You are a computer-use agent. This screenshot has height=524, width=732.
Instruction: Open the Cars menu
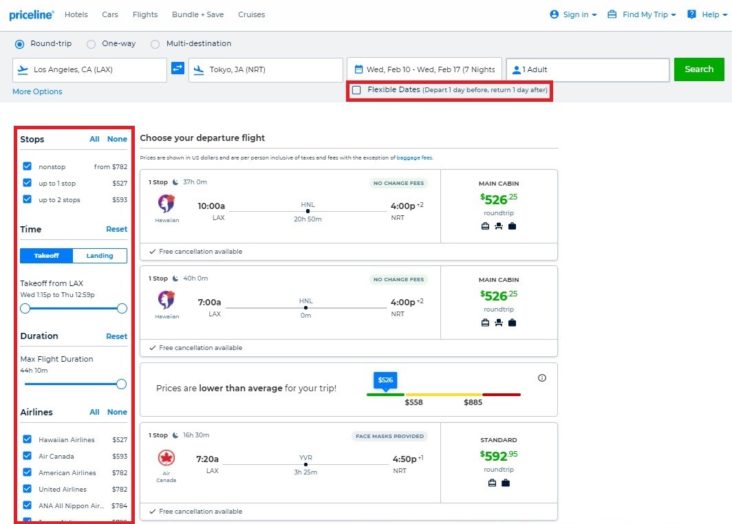coord(110,14)
